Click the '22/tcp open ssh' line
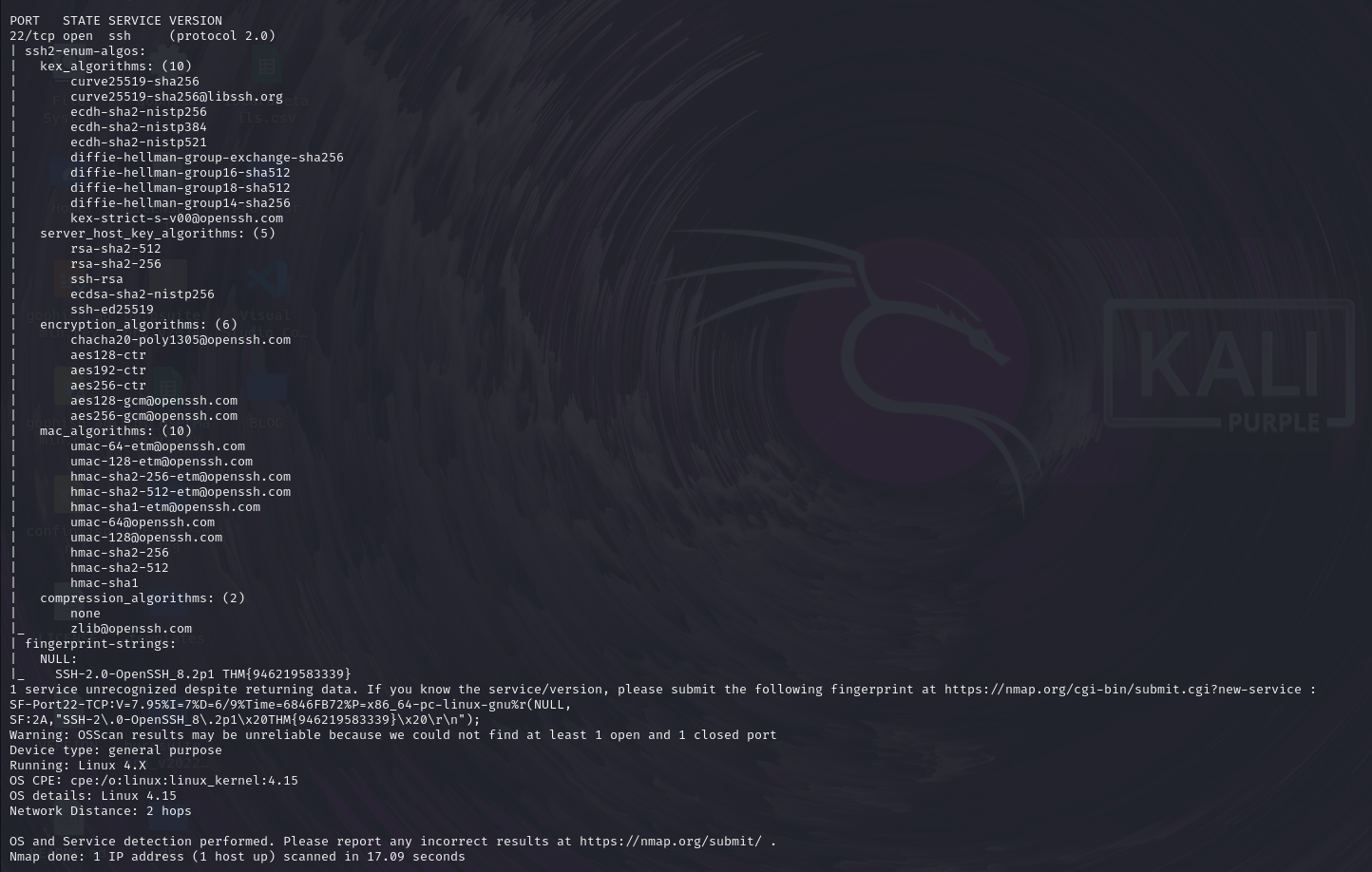Screen dimensions: 1372x872 coord(143,36)
